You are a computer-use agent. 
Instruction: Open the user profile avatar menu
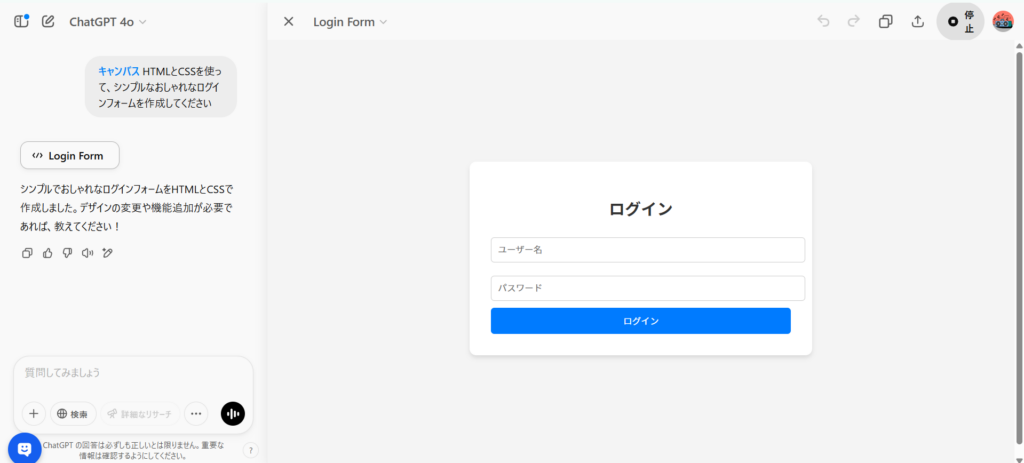pyautogui.click(x=1003, y=22)
